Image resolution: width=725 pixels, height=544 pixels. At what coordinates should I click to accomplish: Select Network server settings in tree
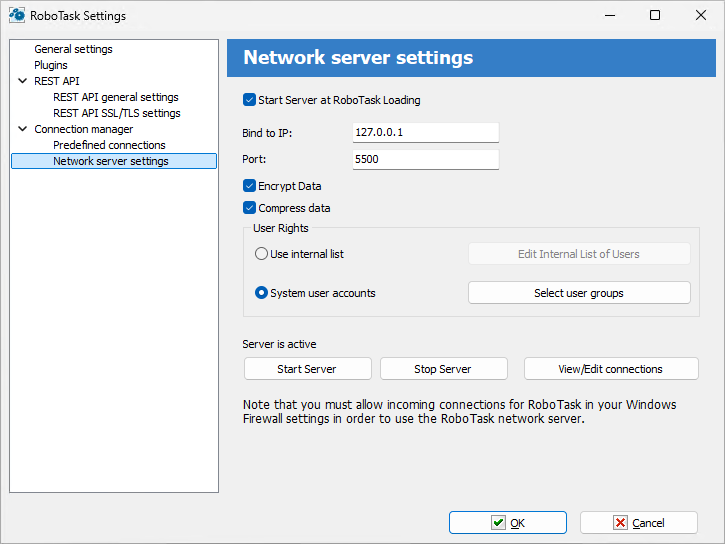pos(114,161)
